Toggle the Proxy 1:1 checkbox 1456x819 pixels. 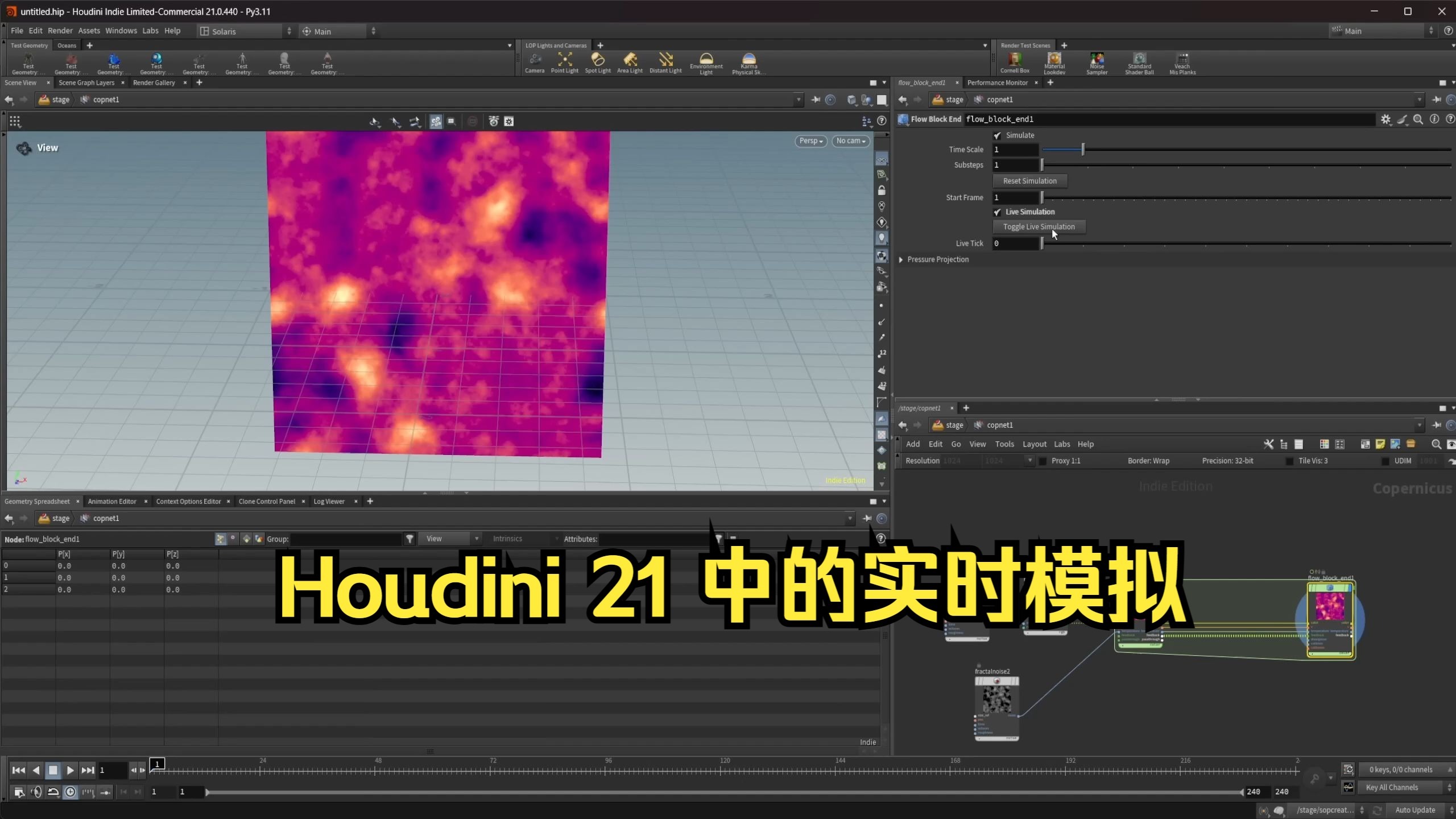[1043, 461]
